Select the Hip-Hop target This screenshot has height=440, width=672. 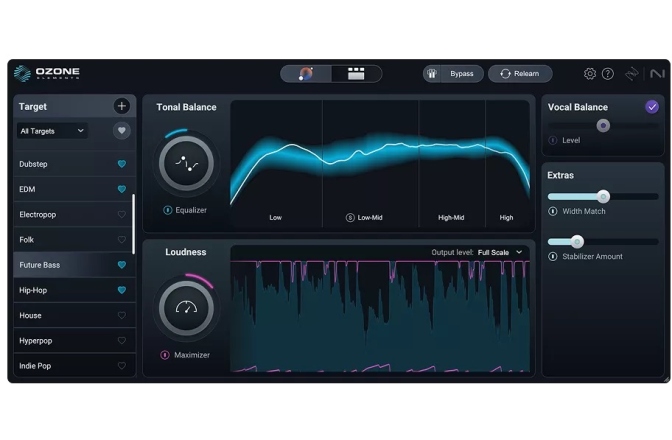[75, 290]
